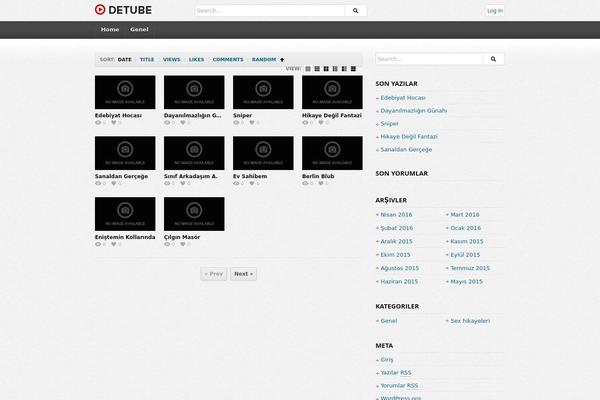This screenshot has height=400, width=600.
Task: Sort posts by Likes
Action: coord(196,60)
